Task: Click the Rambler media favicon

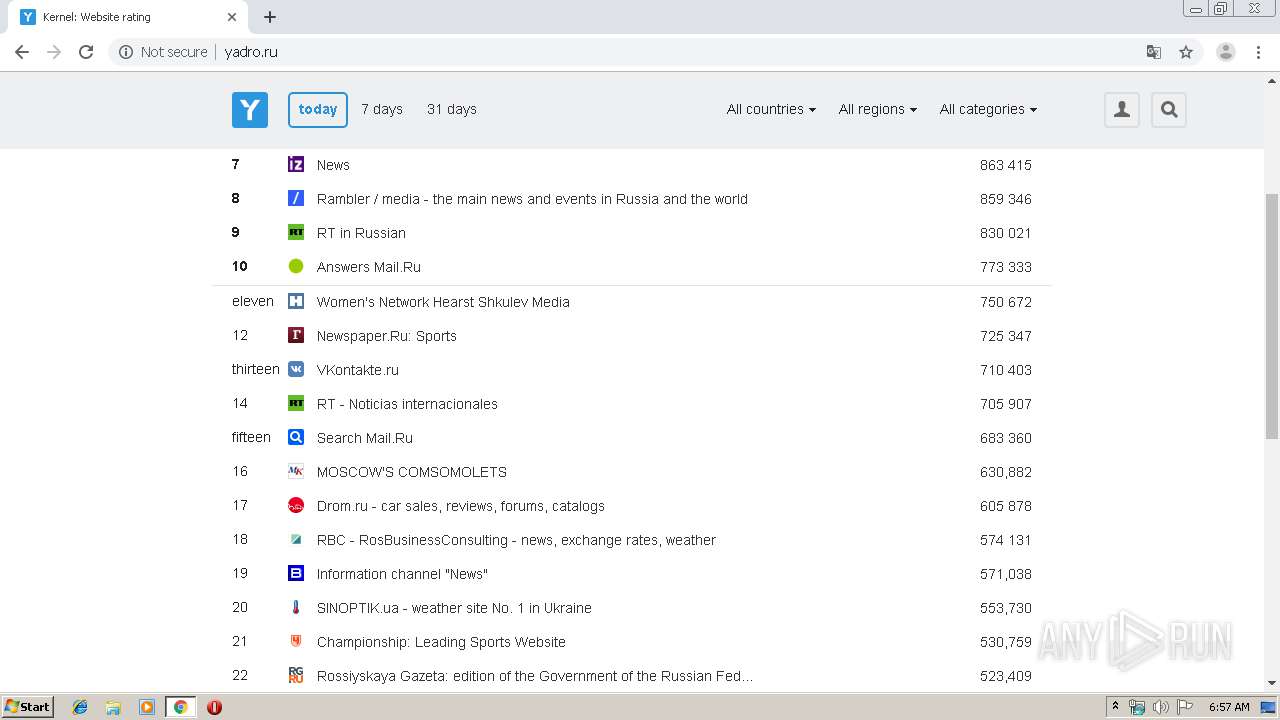Action: (x=296, y=198)
